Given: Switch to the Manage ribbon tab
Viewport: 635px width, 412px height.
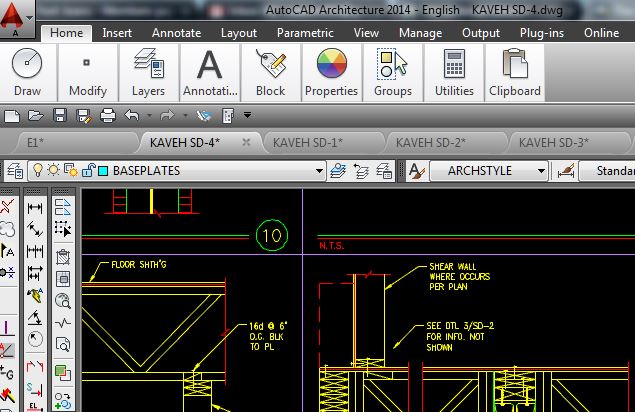Looking at the screenshot, I should 420,33.
